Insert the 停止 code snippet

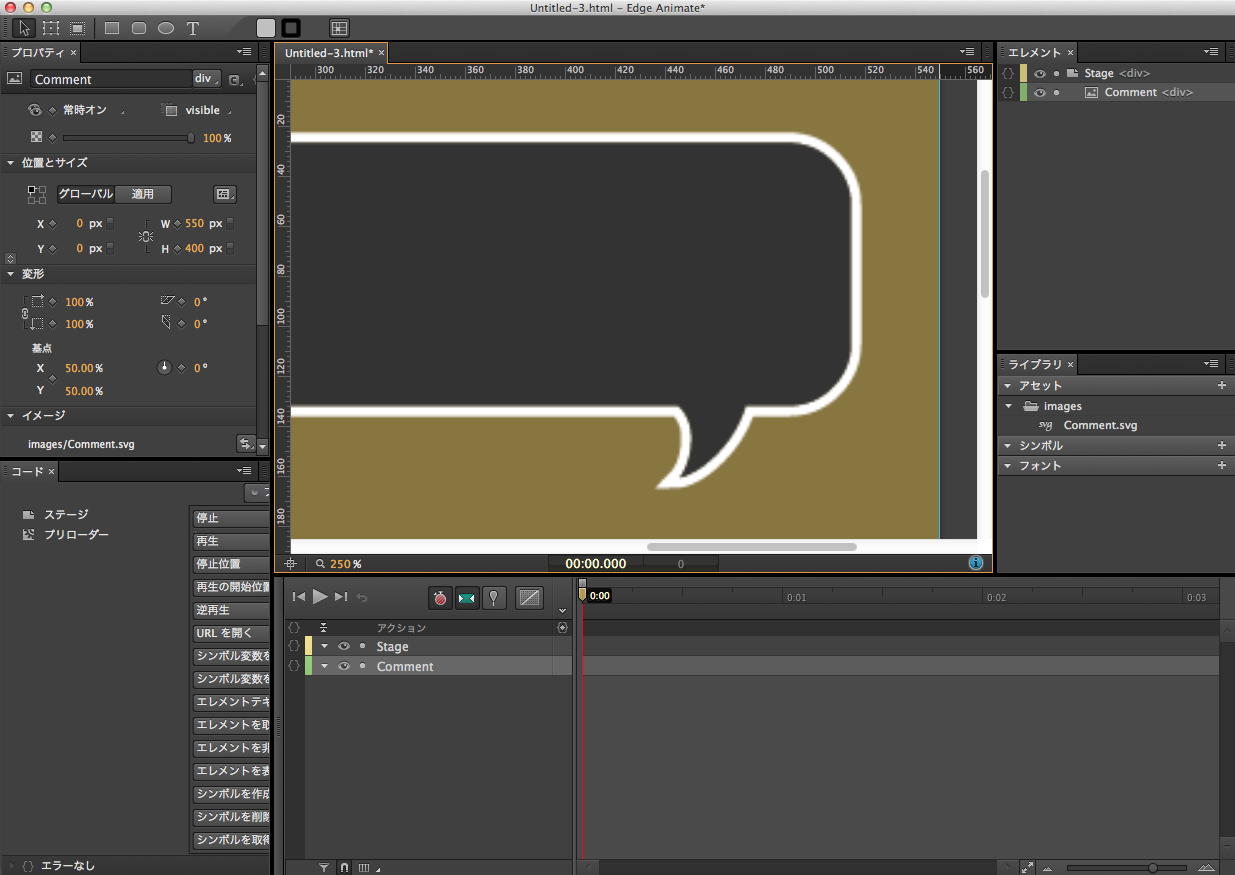click(231, 518)
